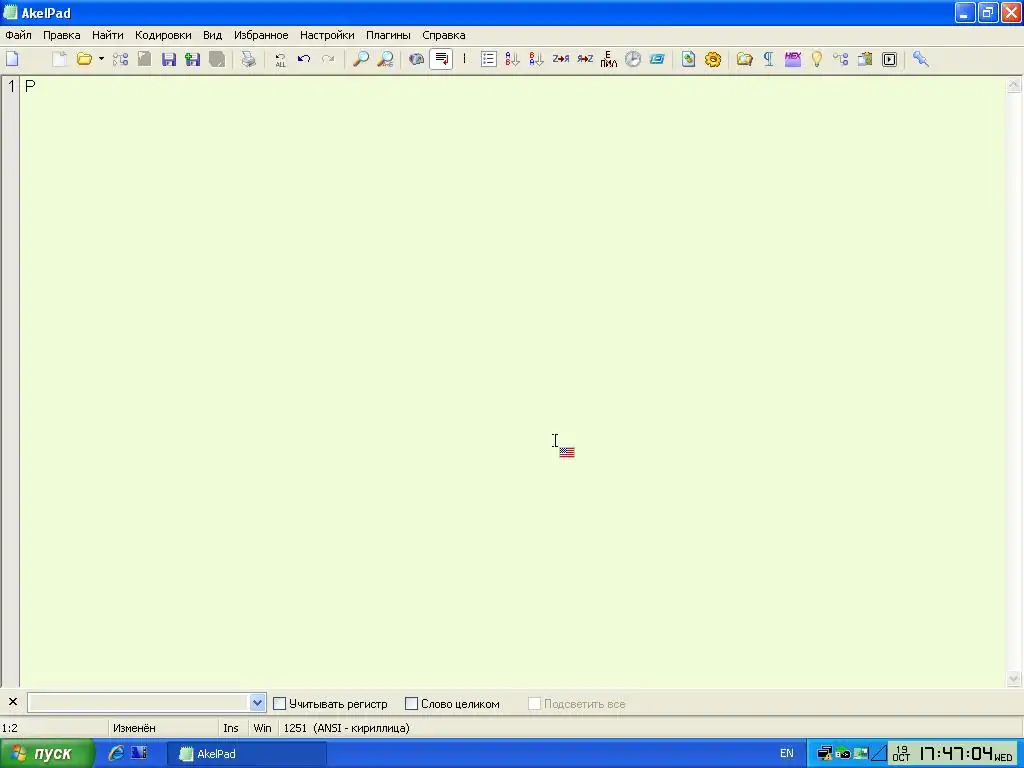
Task: Click the Z→Я layout convert icon
Action: [561, 59]
